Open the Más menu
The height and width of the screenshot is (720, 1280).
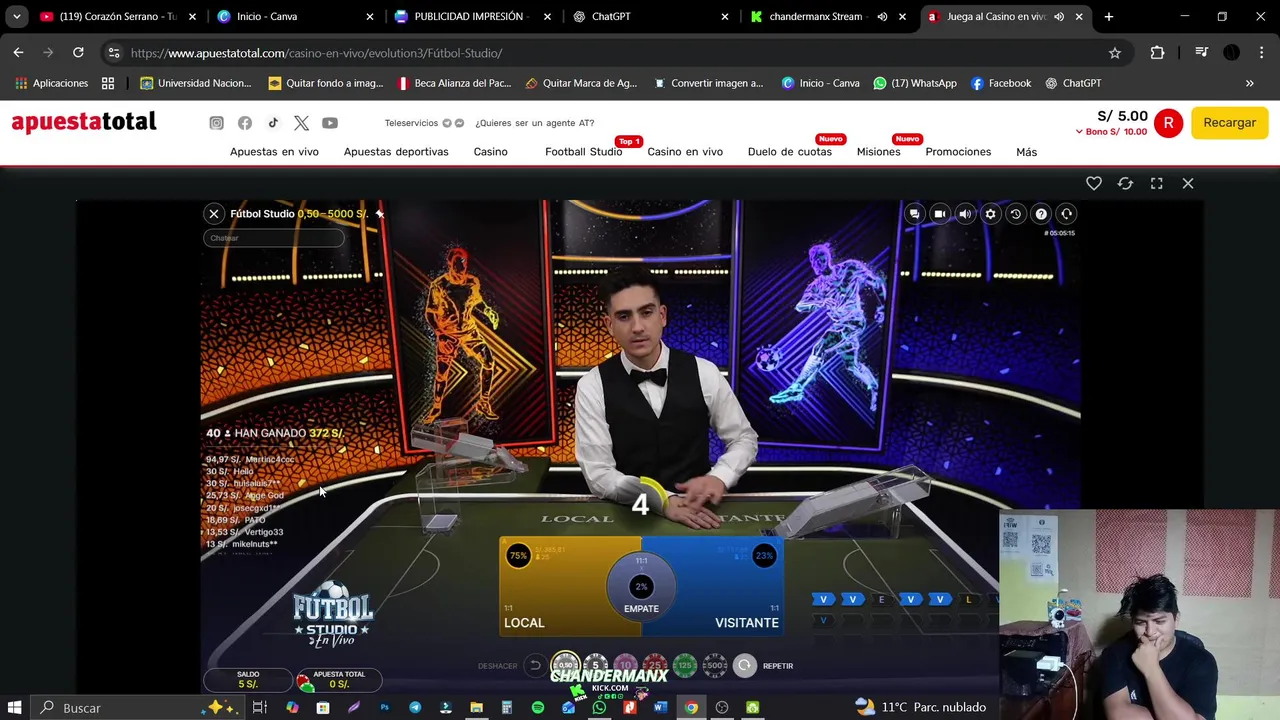coord(1026,152)
